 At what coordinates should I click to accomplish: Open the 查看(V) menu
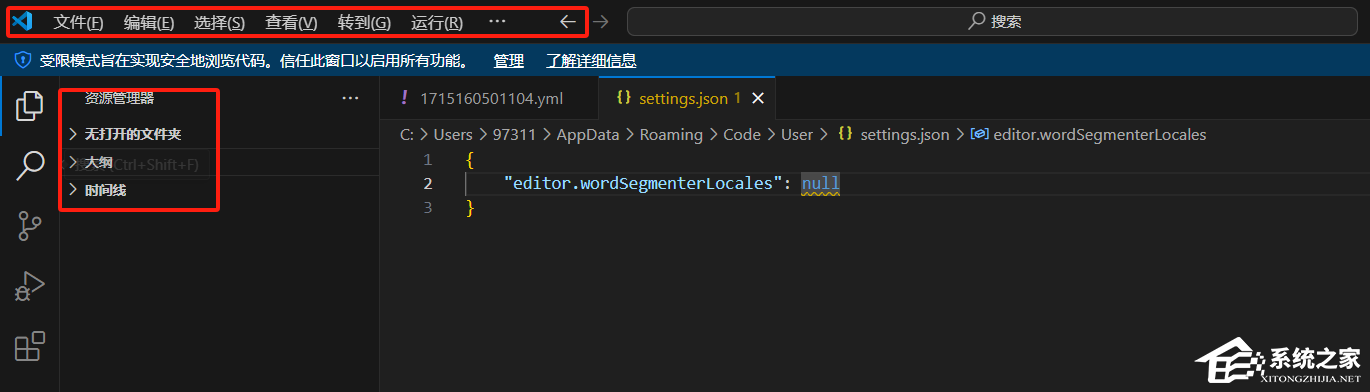point(291,22)
